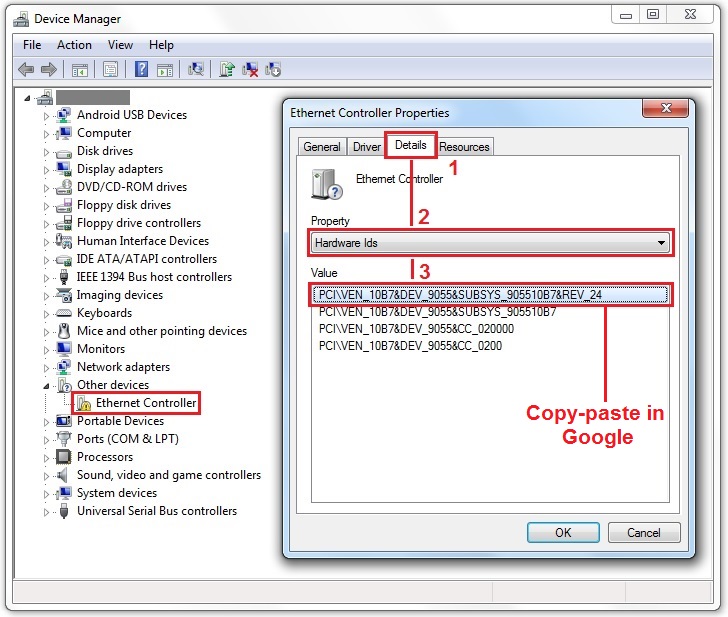Select hardware ID ending with REV_24

click(x=490, y=295)
